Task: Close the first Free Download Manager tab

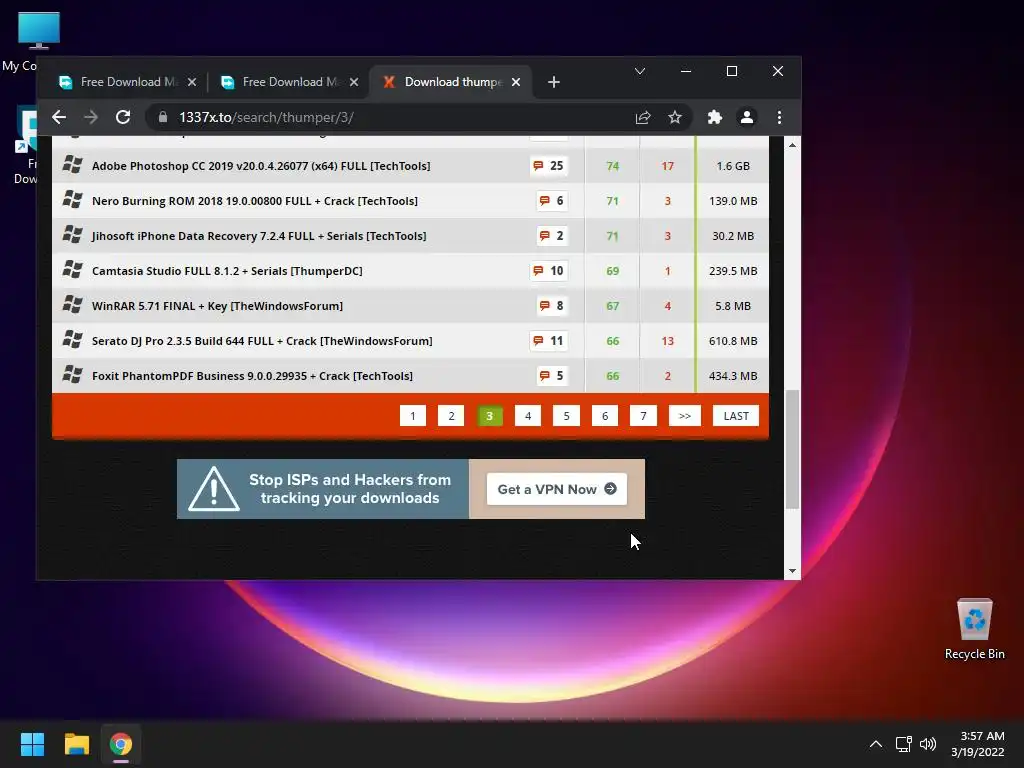Action: (192, 82)
